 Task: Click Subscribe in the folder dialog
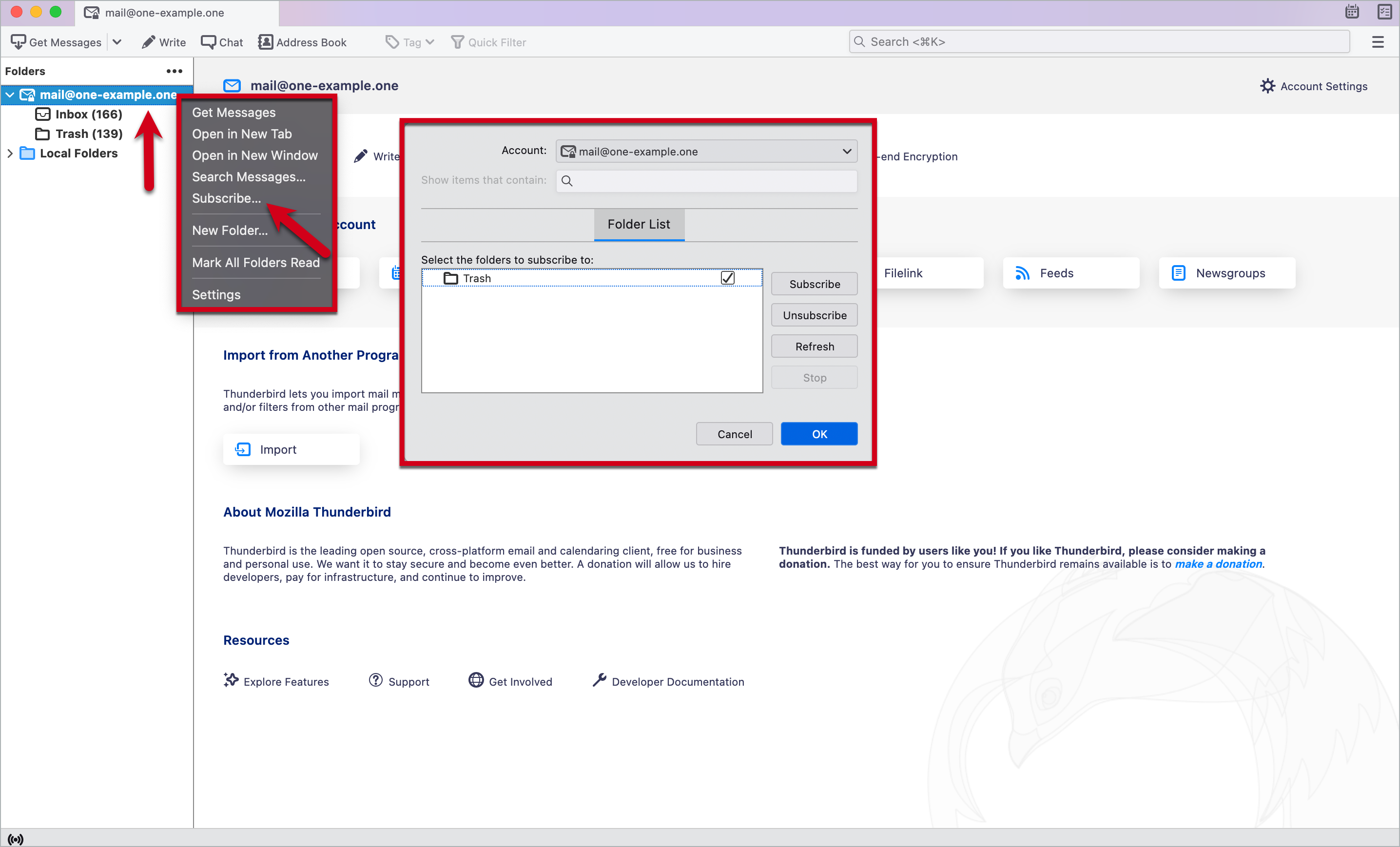click(814, 284)
